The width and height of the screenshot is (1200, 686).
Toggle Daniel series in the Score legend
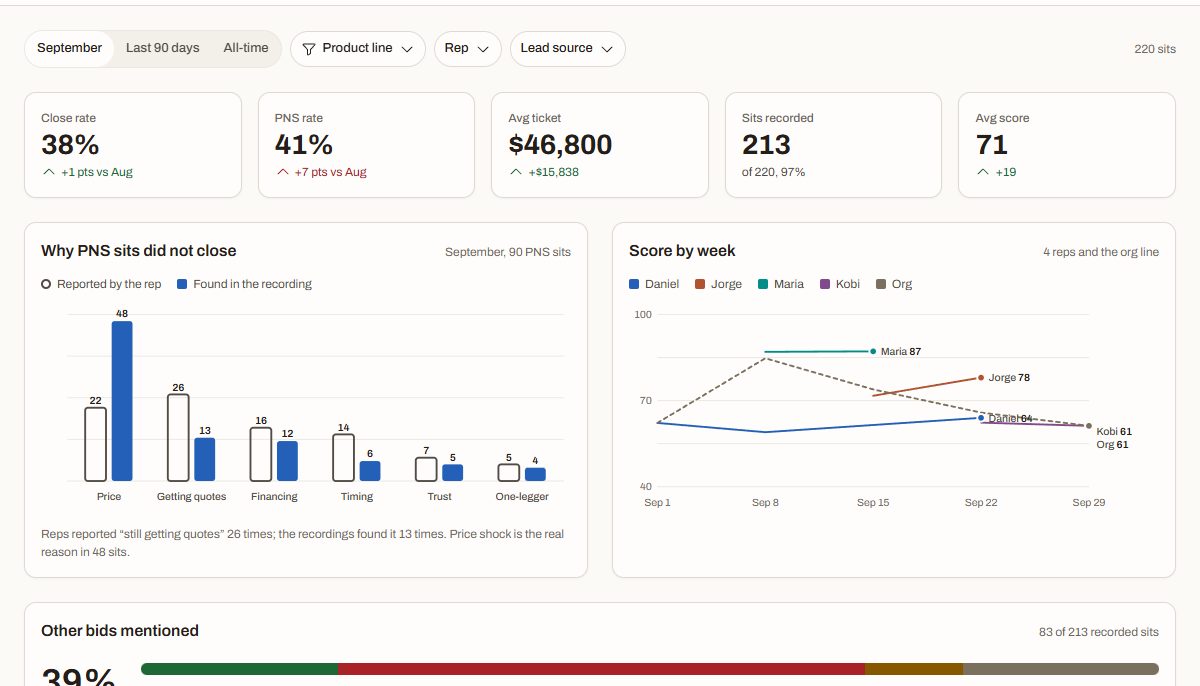point(654,284)
